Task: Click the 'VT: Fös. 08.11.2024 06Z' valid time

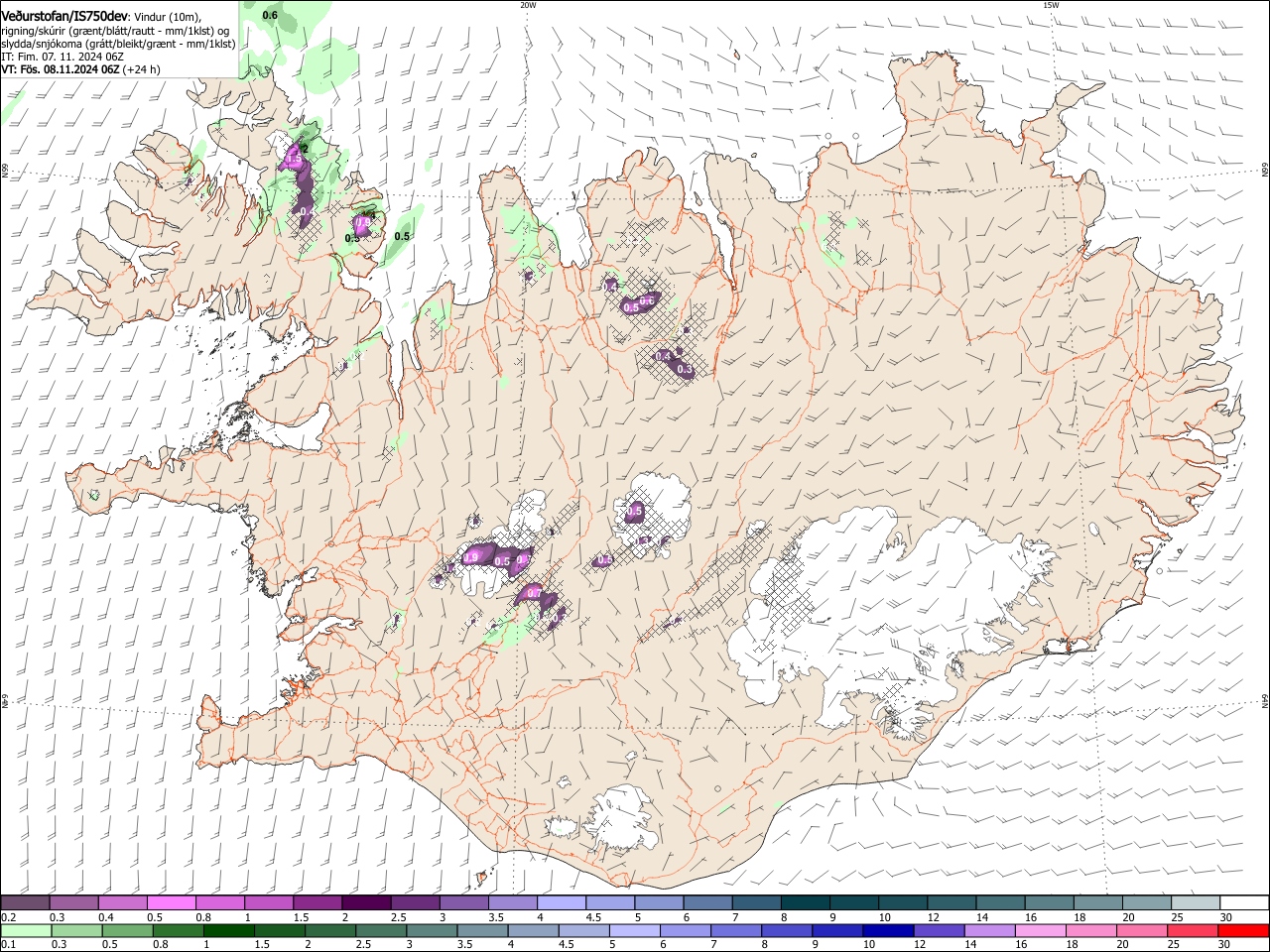Action: point(61,69)
